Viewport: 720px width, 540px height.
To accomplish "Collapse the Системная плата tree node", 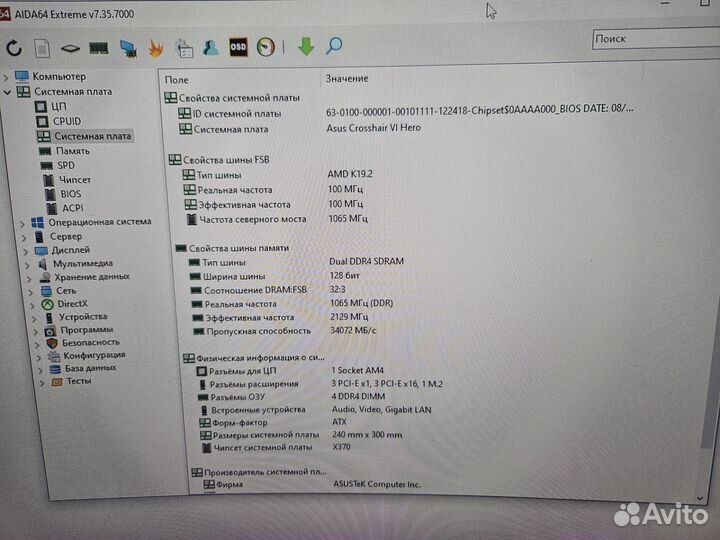I will click(7, 92).
